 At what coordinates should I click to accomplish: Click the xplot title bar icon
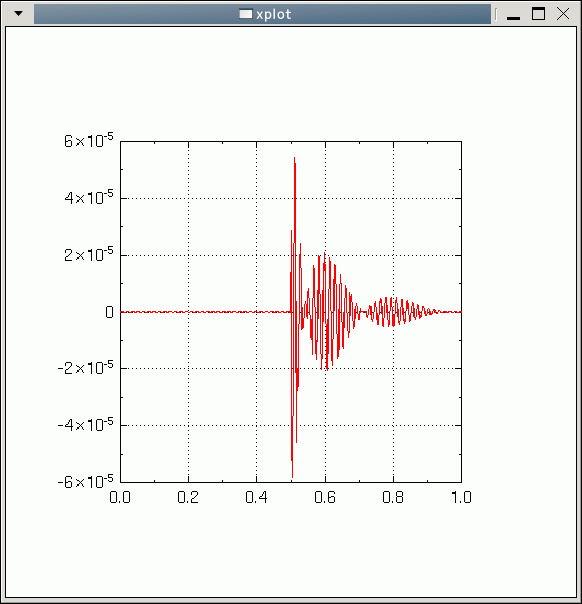246,14
